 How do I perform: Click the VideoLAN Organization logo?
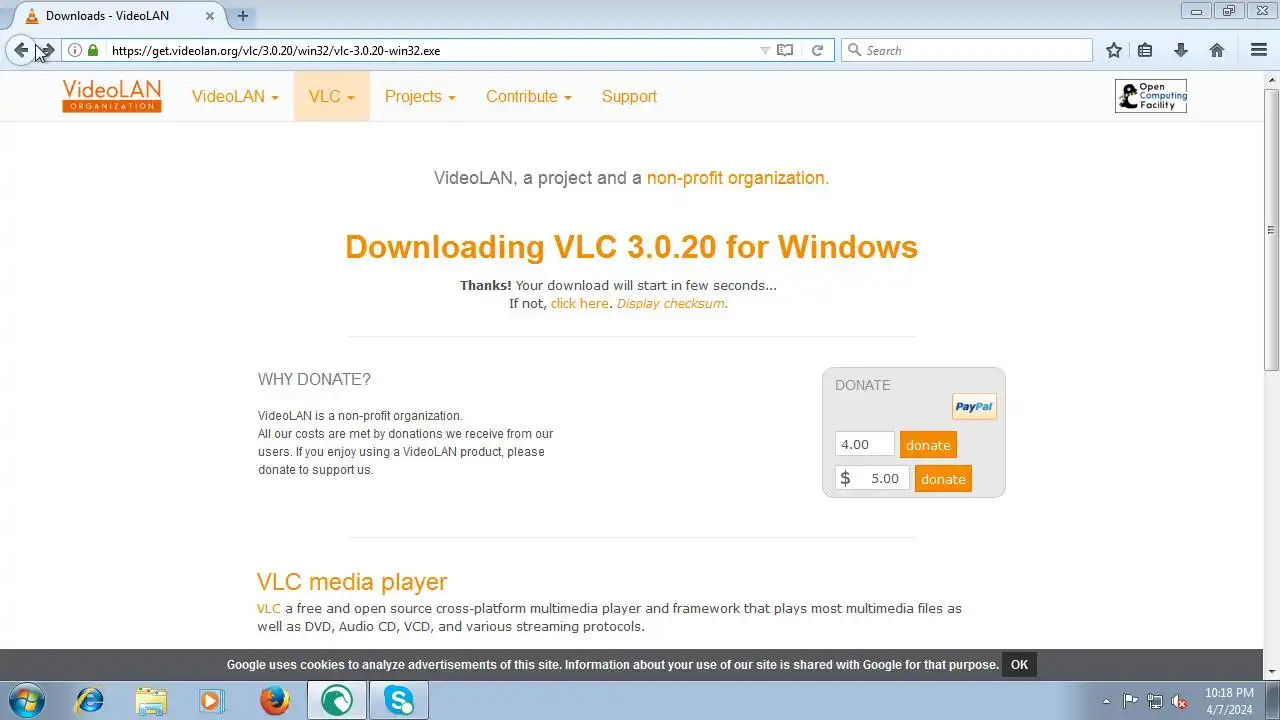(x=112, y=96)
